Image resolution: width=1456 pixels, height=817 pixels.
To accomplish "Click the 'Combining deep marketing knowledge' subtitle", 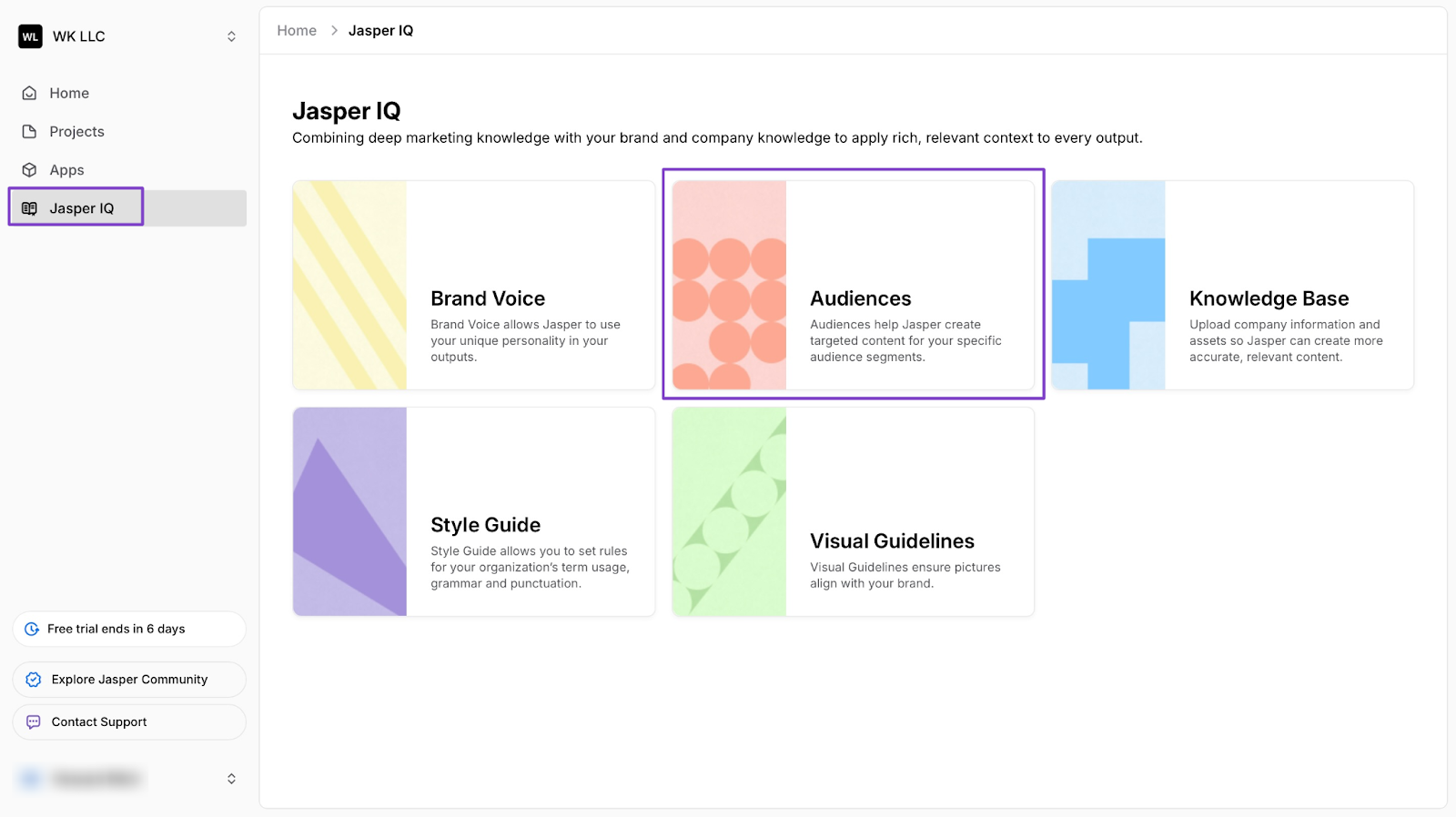I will [717, 138].
